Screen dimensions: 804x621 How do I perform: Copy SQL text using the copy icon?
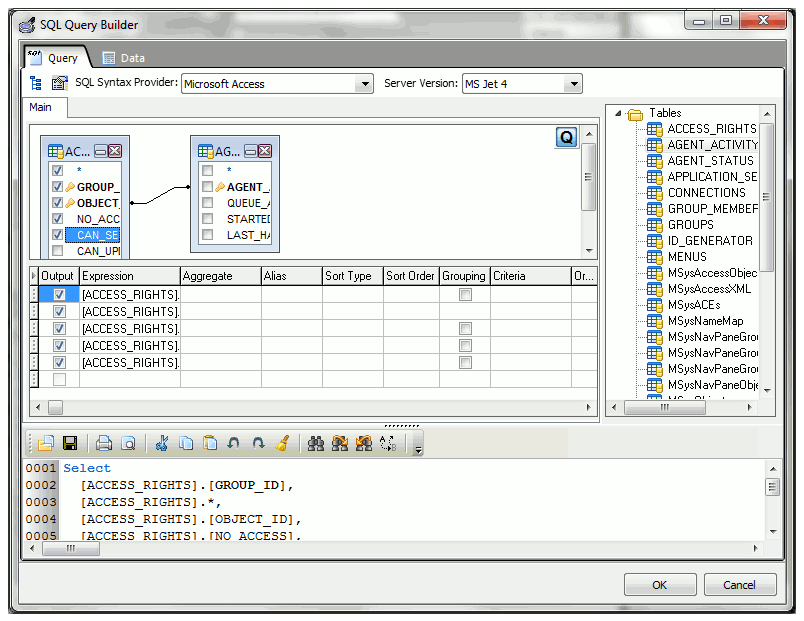tap(186, 443)
